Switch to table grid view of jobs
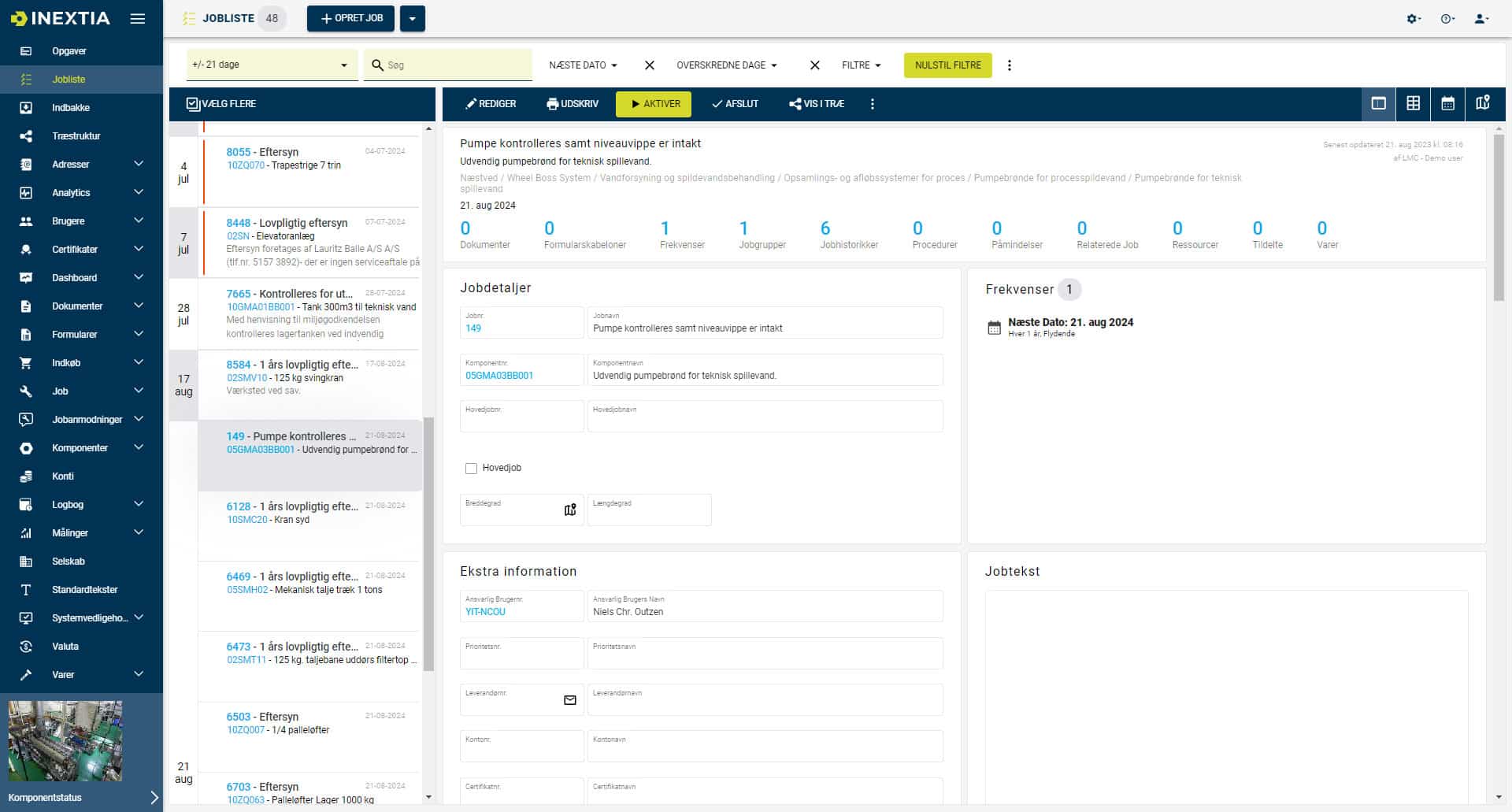 [1413, 103]
